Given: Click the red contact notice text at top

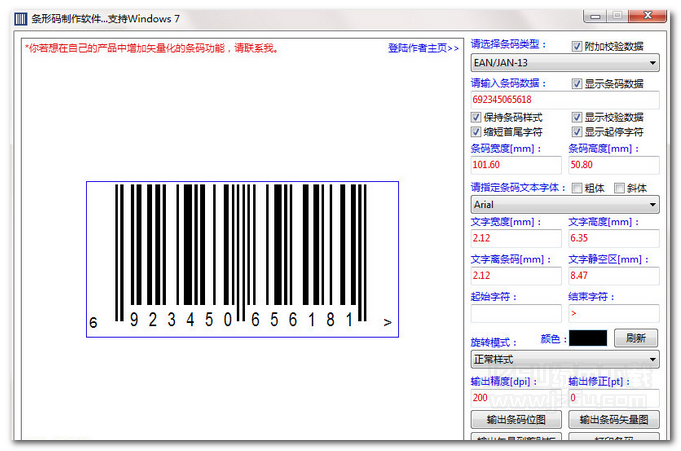Looking at the screenshot, I should [152, 48].
